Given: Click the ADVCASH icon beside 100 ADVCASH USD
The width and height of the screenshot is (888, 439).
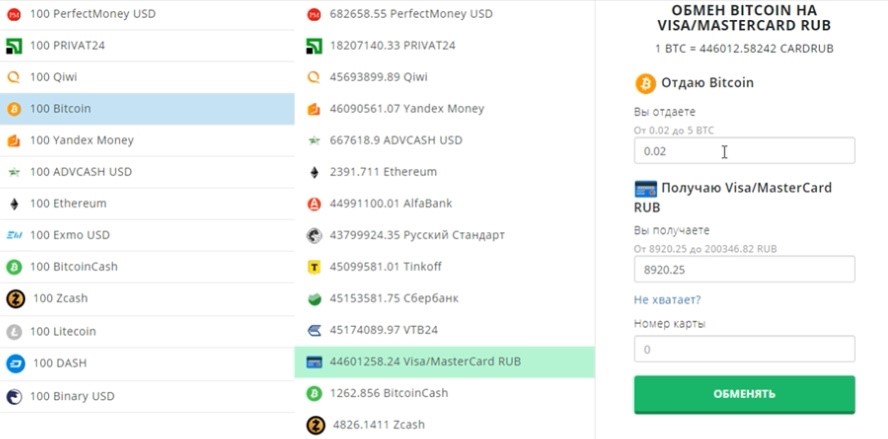Looking at the screenshot, I should 14,172.
